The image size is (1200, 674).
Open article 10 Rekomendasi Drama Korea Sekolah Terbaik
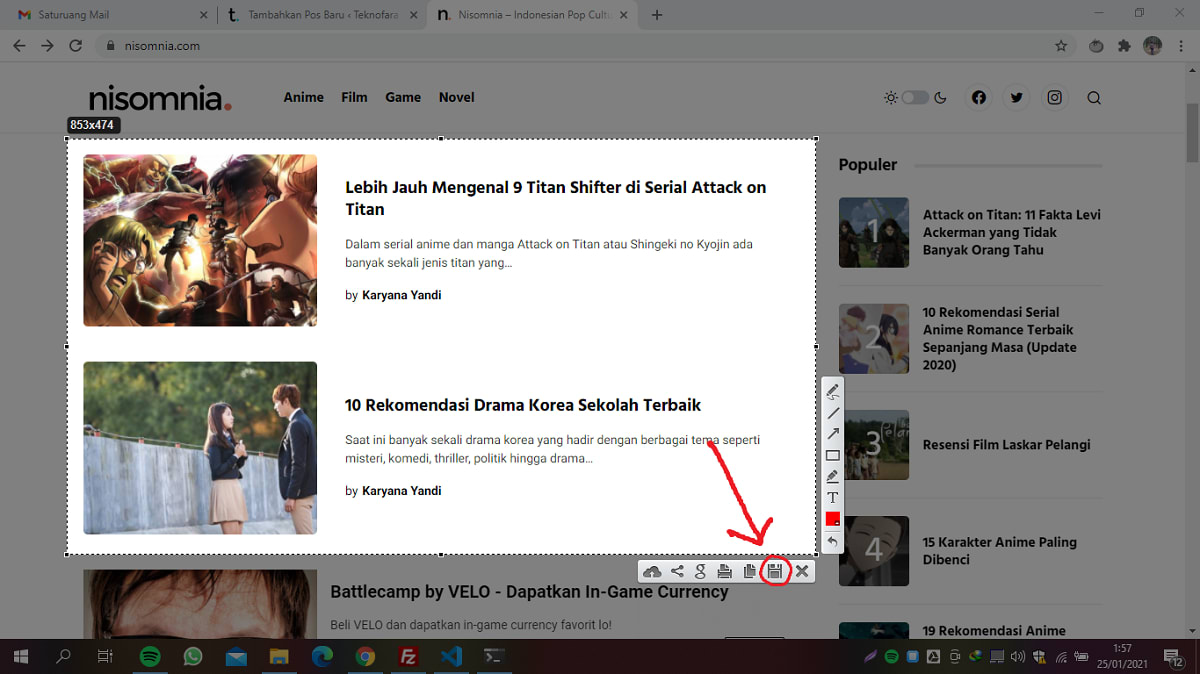523,405
